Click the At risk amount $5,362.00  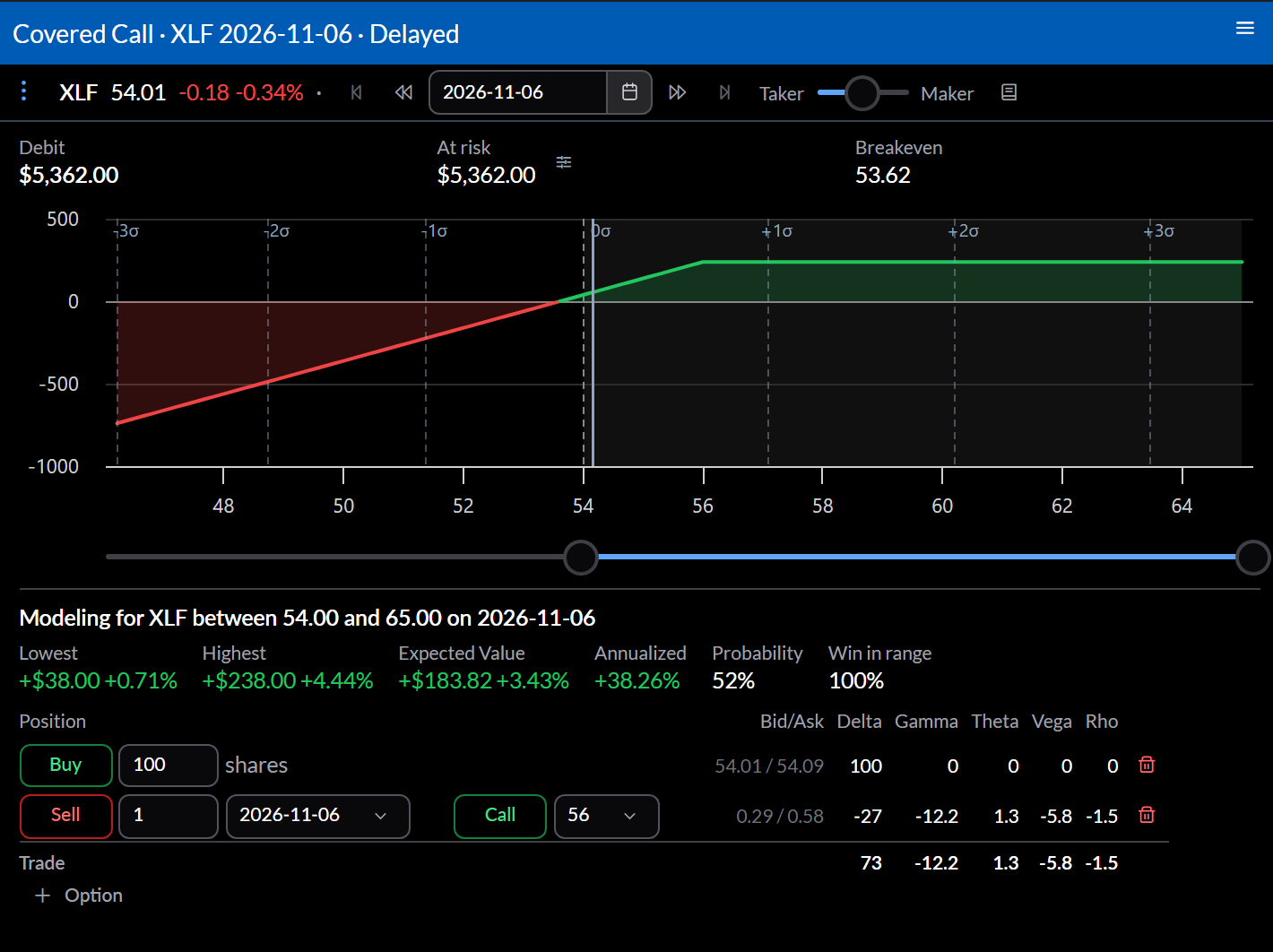486,175
